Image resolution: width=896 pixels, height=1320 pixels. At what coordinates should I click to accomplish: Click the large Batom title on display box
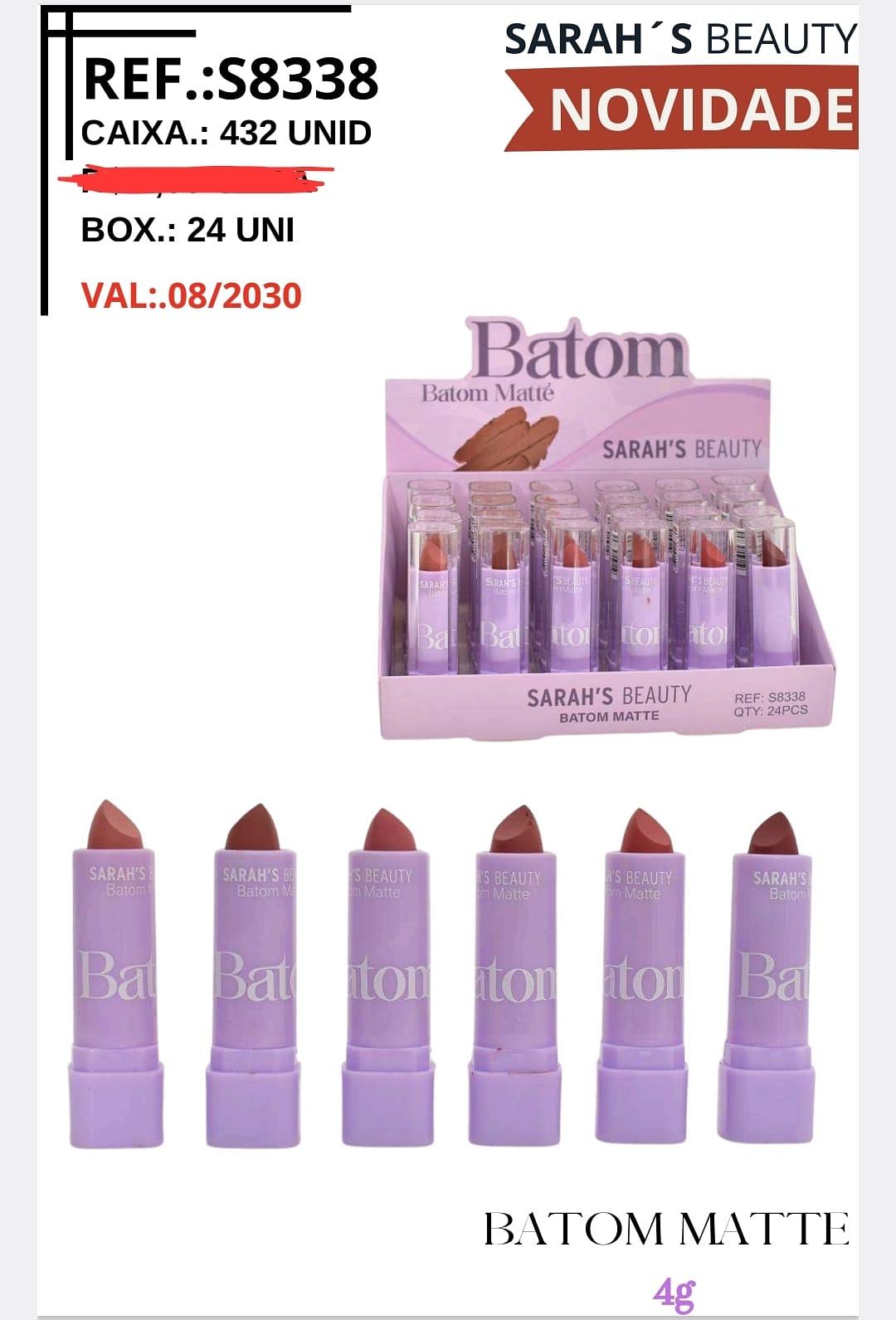578,348
